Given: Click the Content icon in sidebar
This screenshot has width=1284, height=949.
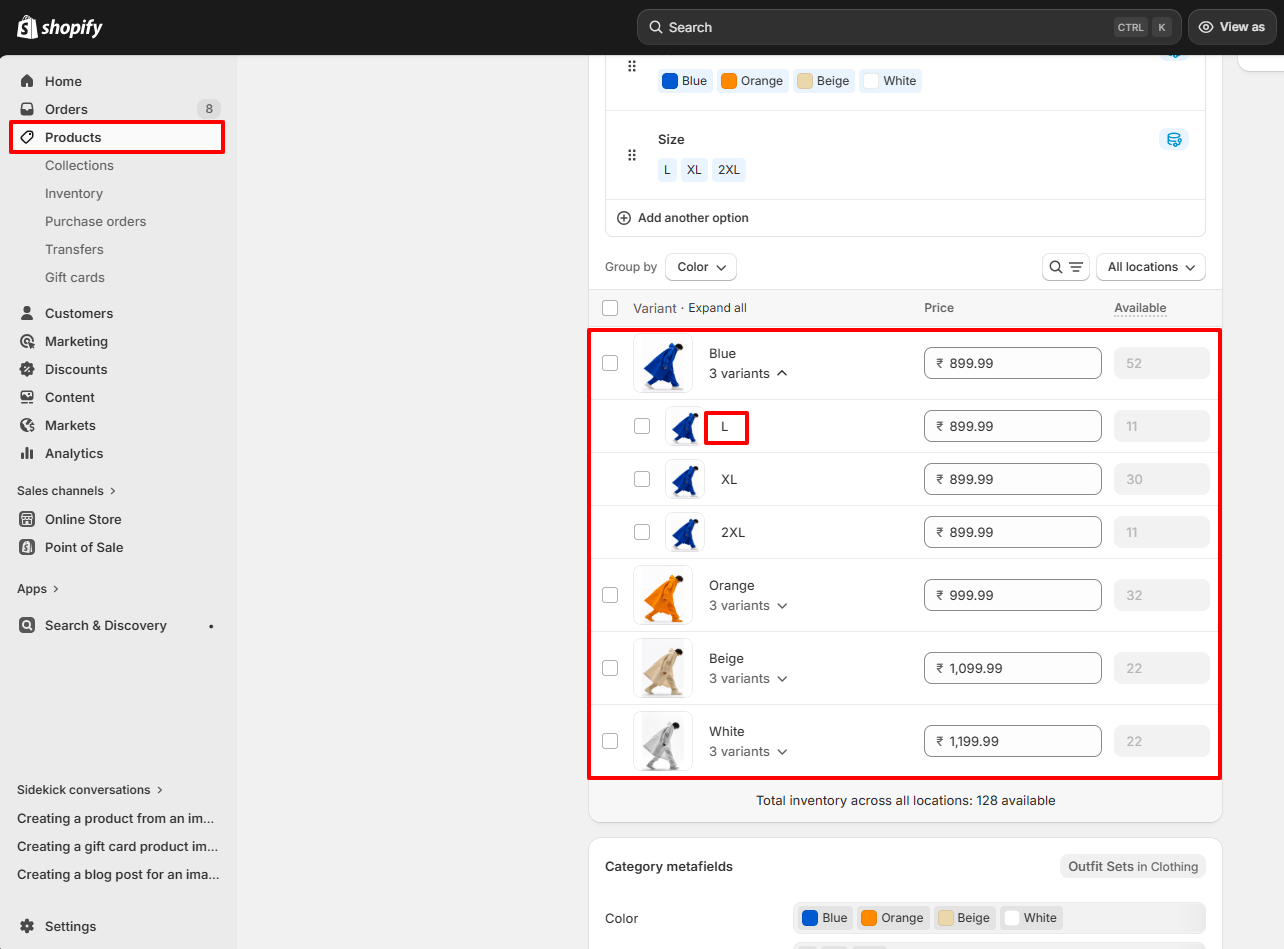Looking at the screenshot, I should point(27,397).
